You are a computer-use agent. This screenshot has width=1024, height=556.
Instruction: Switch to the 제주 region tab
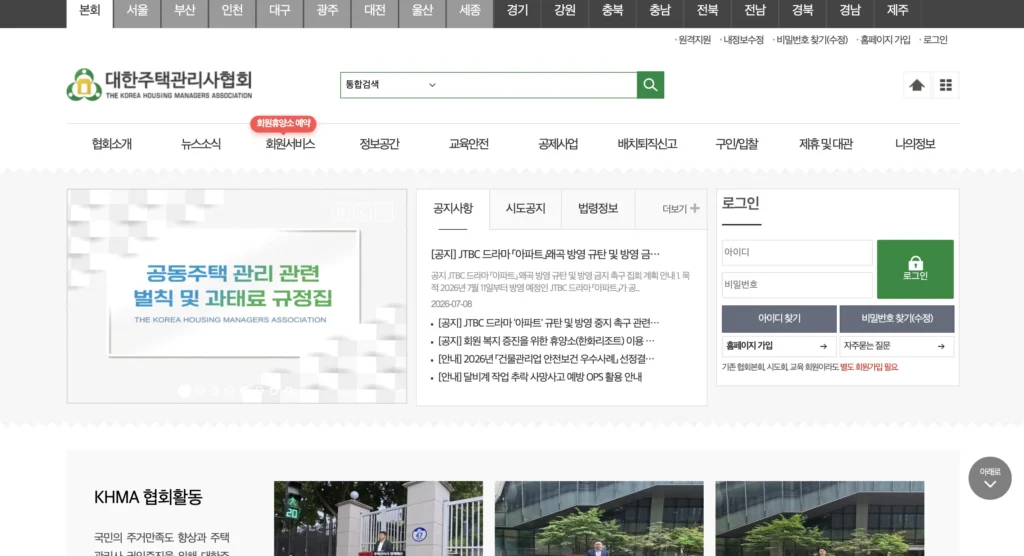[898, 12]
